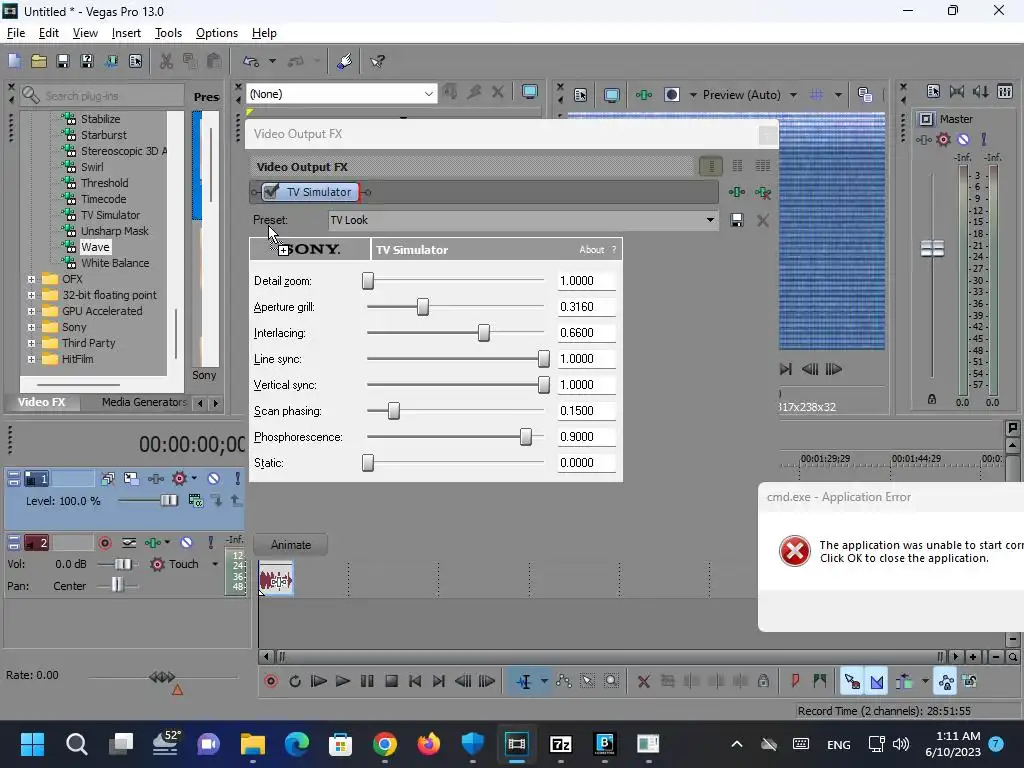Click the What's This help pointer icon
Screen dimensions: 1024x768
[377, 61]
